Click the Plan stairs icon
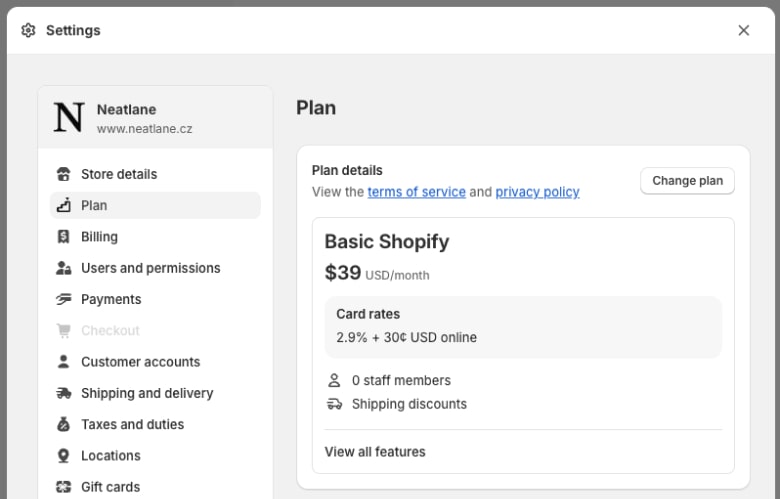 [x=63, y=205]
